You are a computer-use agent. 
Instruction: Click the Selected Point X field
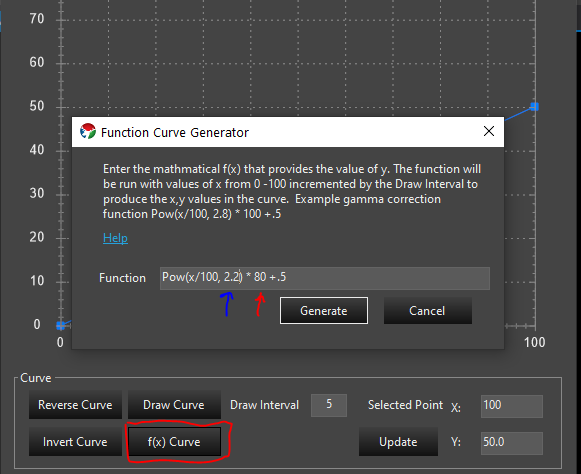click(512, 406)
